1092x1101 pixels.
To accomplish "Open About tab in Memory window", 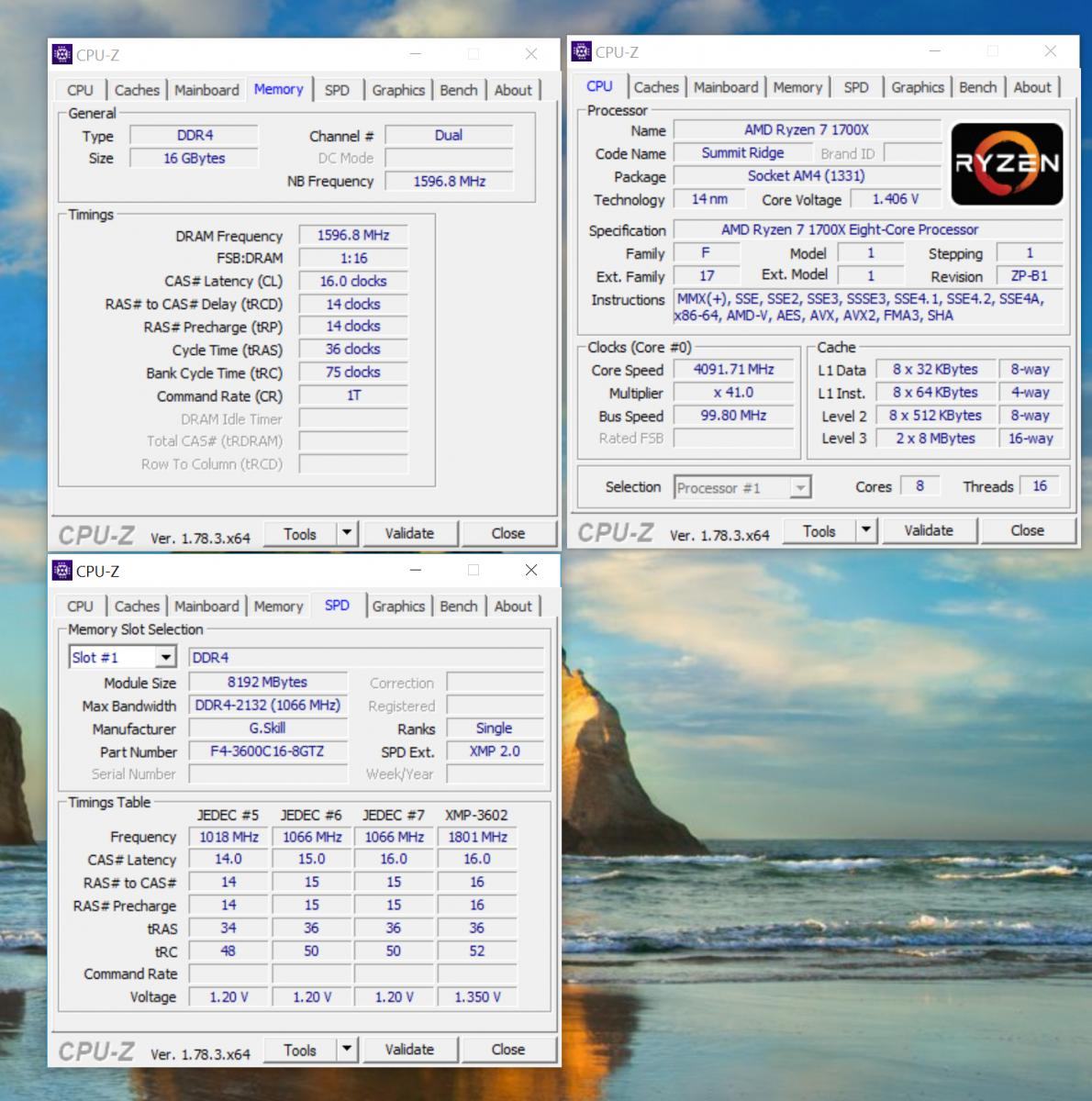I will coord(513,90).
